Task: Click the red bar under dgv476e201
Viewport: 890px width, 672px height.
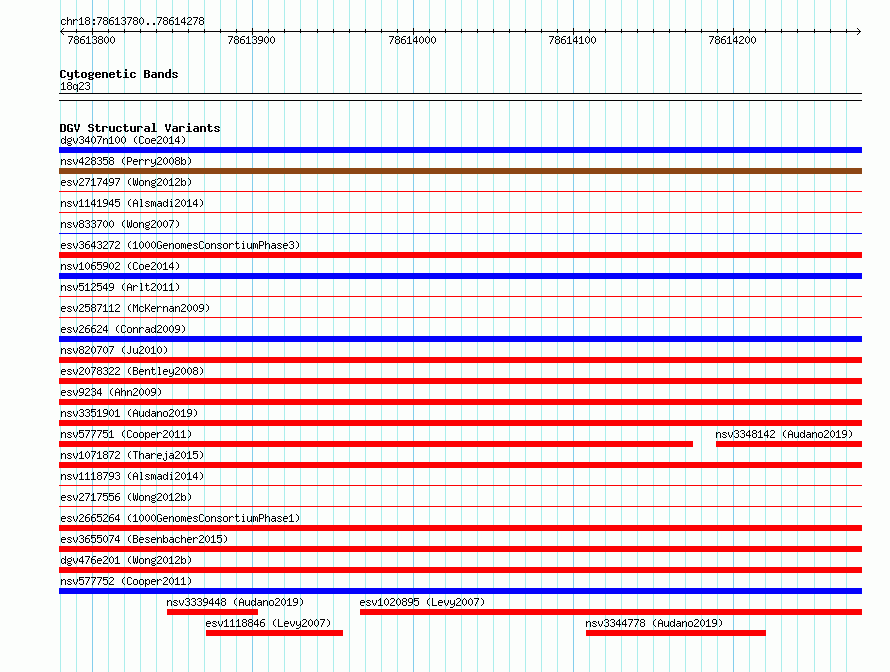Action: click(x=460, y=570)
